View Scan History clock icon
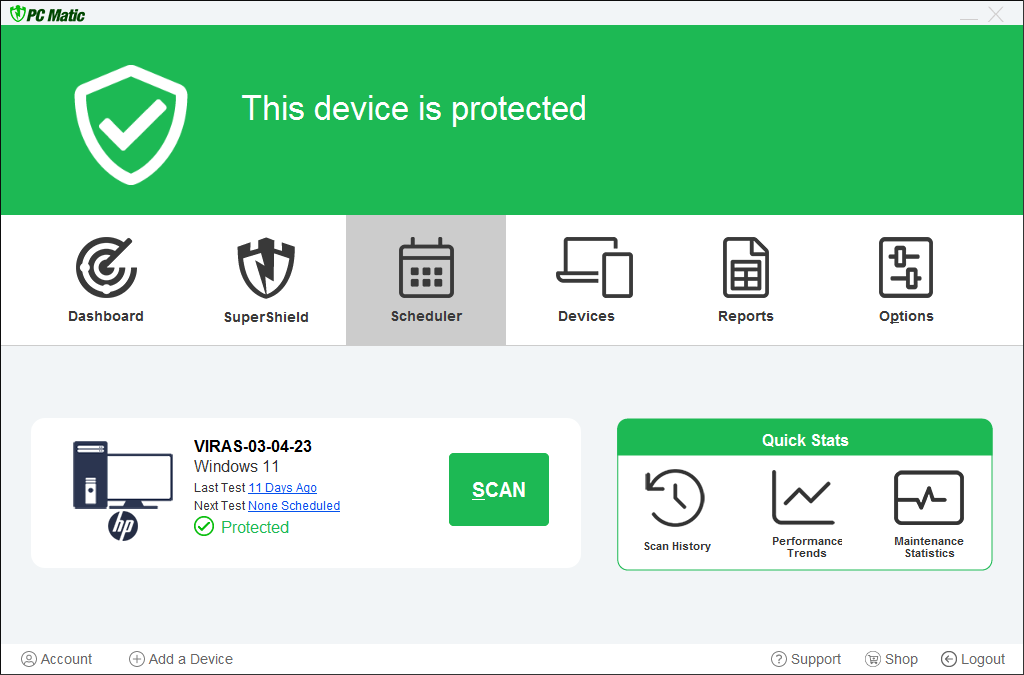 click(677, 499)
